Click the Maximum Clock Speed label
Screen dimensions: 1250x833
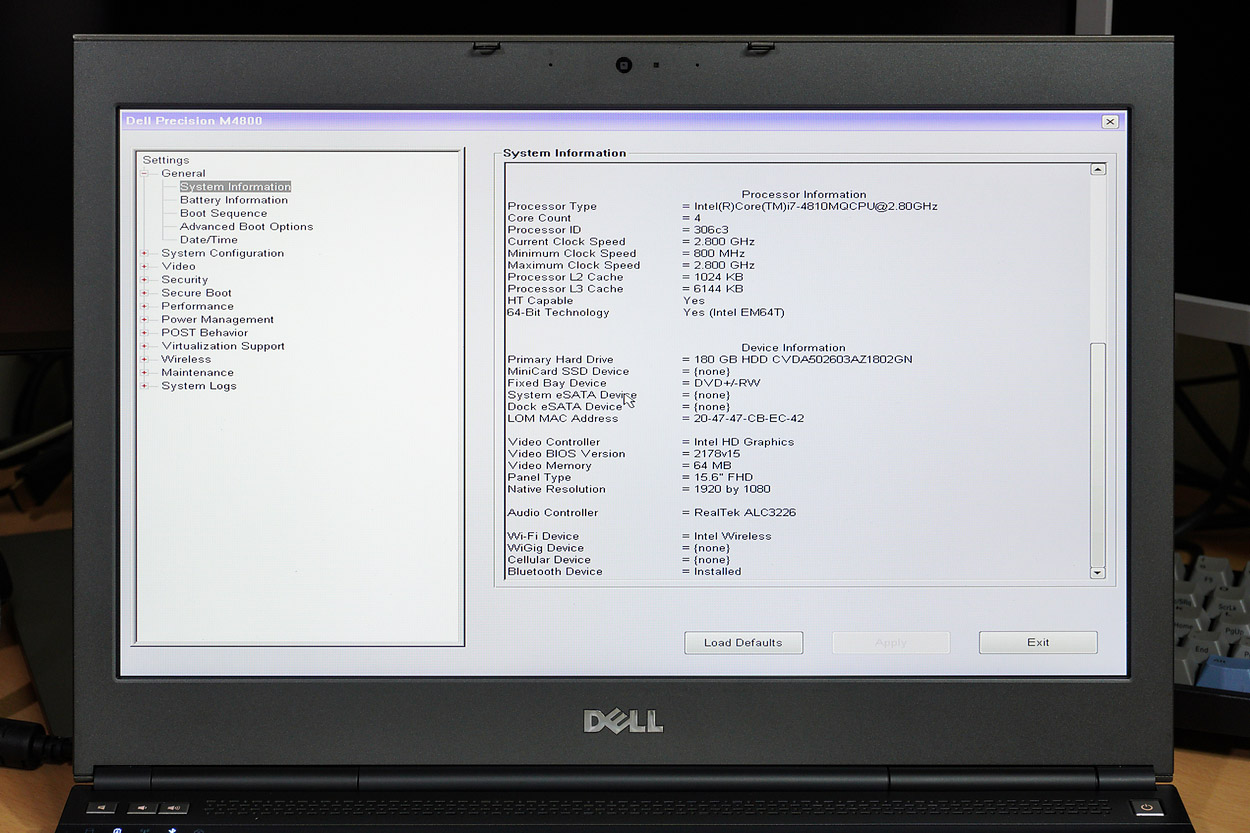point(574,266)
